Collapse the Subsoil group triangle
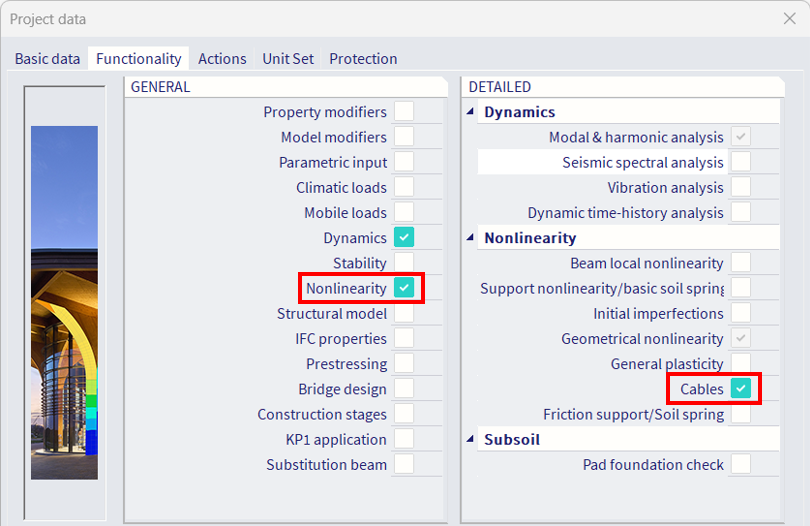810x526 pixels. point(470,439)
